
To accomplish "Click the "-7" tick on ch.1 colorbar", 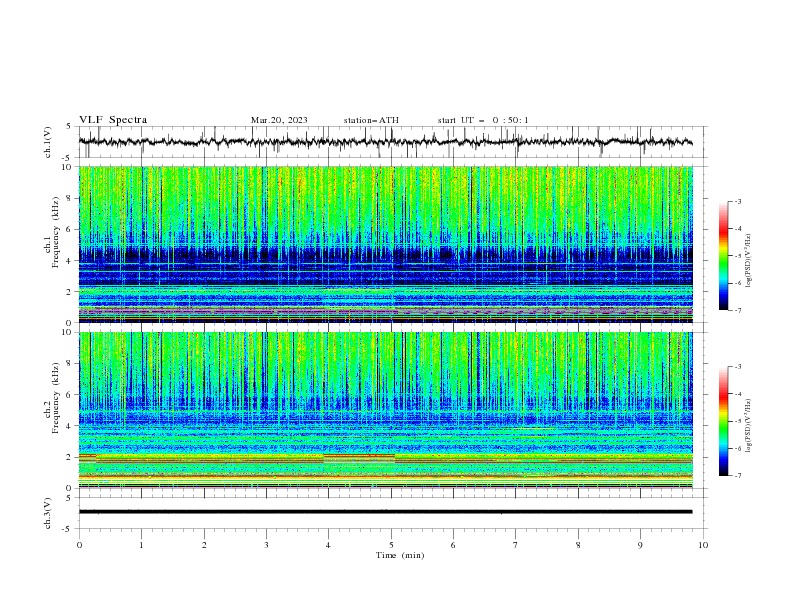I will 738,310.
